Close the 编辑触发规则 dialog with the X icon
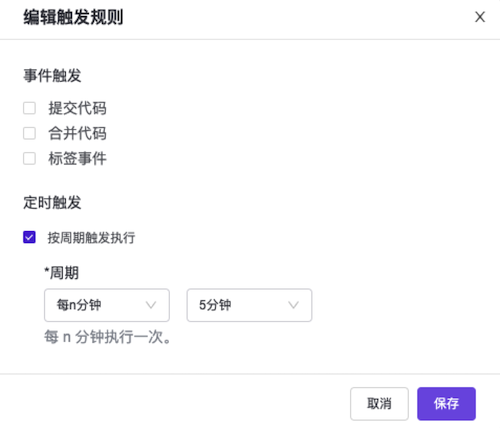 tap(480, 17)
